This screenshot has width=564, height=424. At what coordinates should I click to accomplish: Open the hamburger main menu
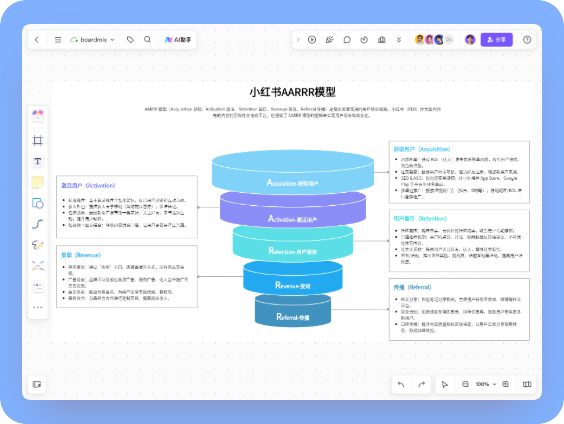[x=58, y=40]
